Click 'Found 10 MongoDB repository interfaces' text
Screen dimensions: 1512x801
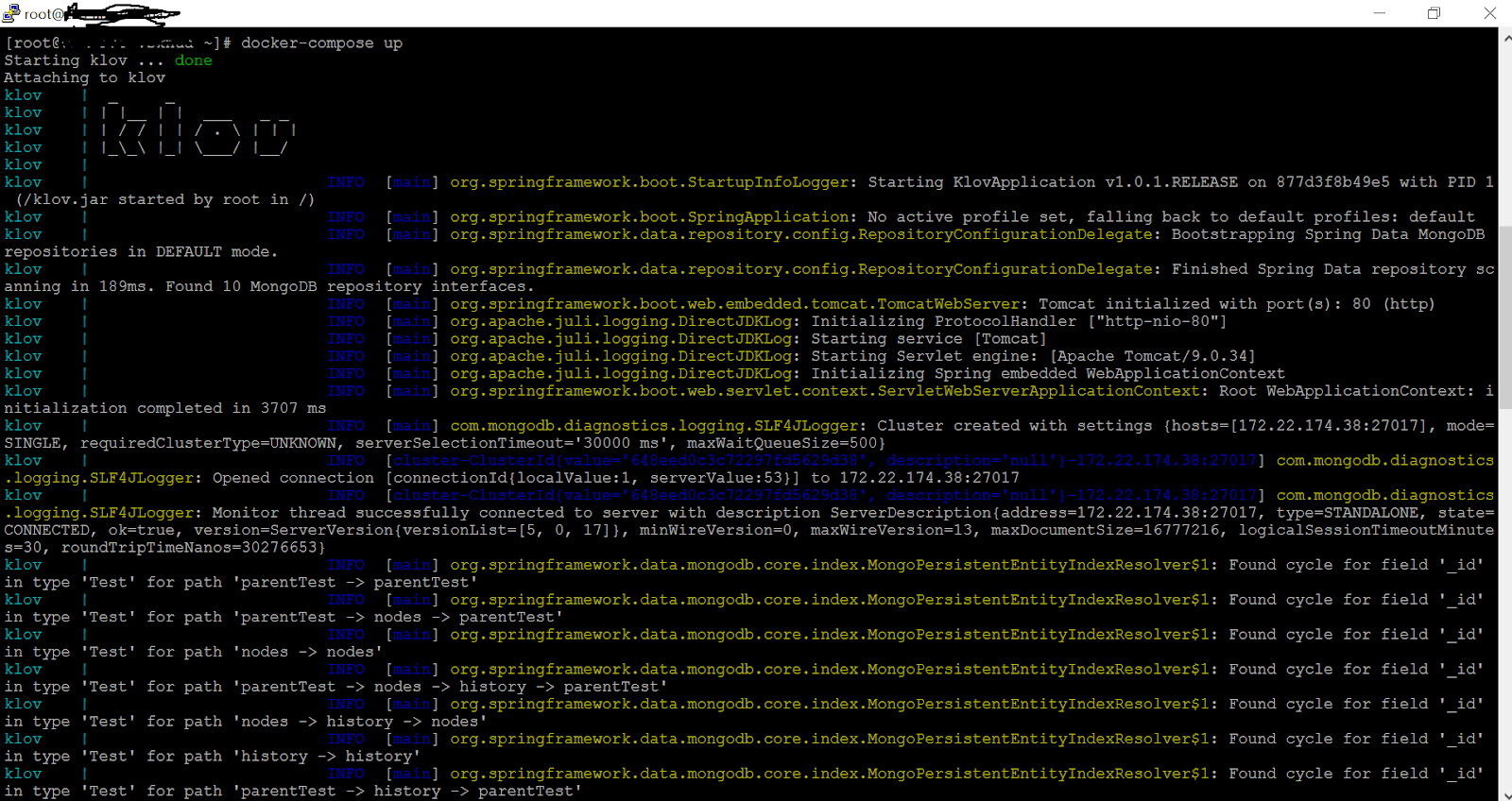click(350, 286)
